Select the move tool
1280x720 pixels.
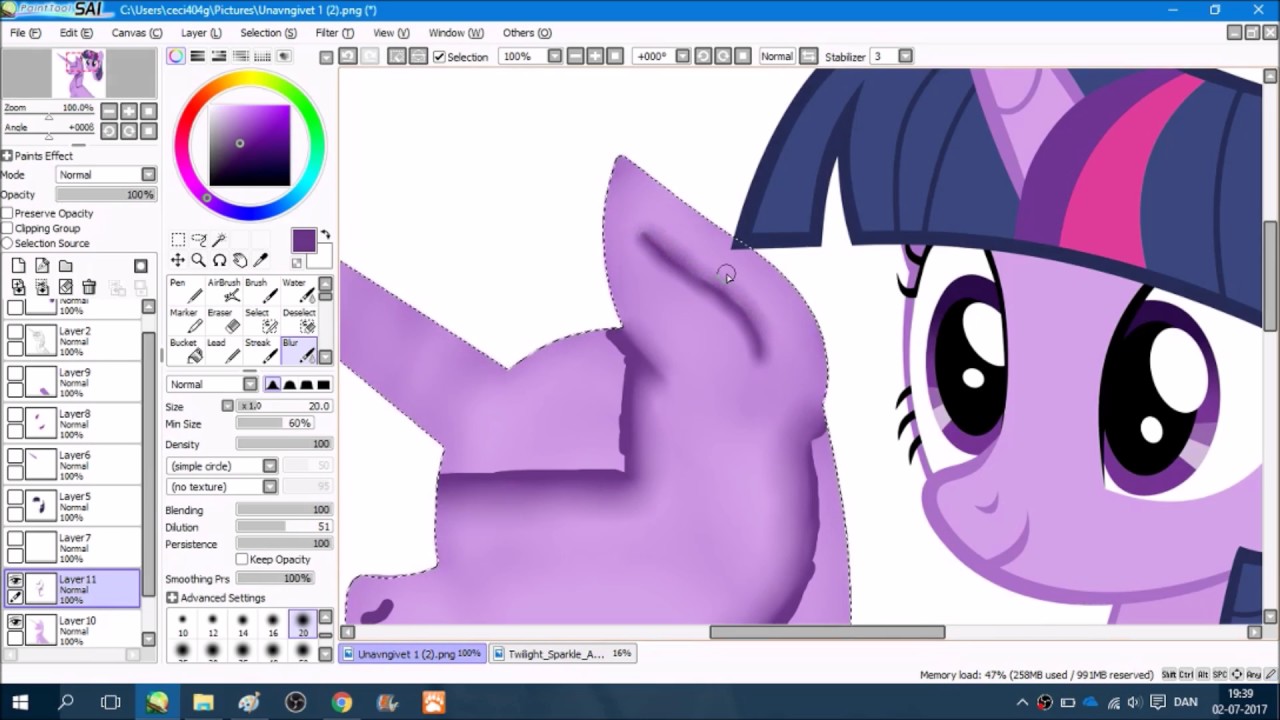(x=177, y=260)
